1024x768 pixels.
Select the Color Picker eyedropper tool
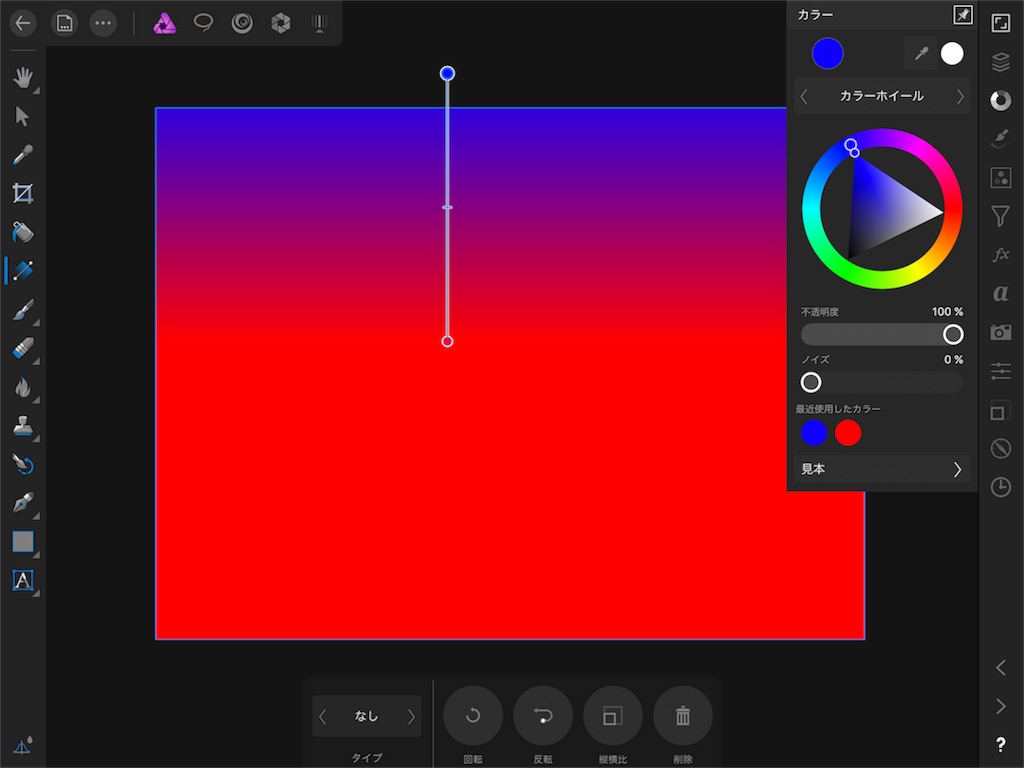tap(23, 155)
